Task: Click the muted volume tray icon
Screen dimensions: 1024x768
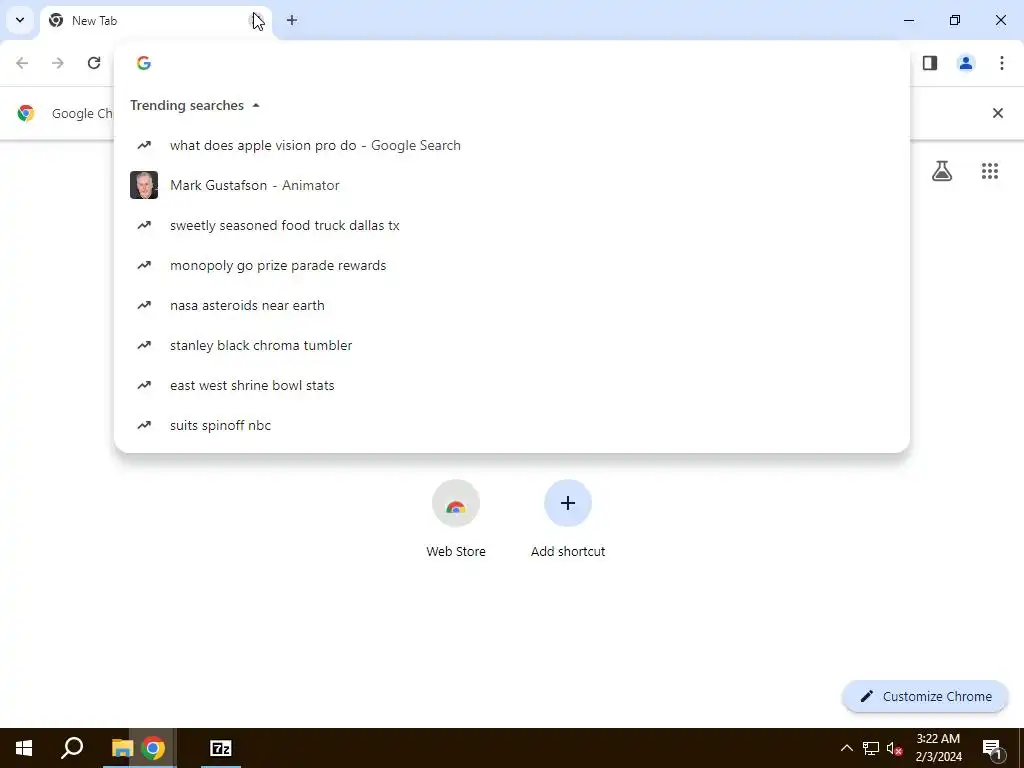Action: click(895, 748)
